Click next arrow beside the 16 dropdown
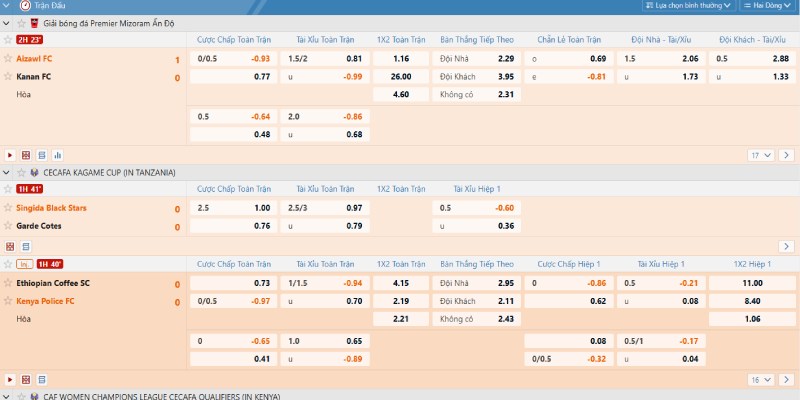This screenshot has width=800, height=400. [786, 380]
